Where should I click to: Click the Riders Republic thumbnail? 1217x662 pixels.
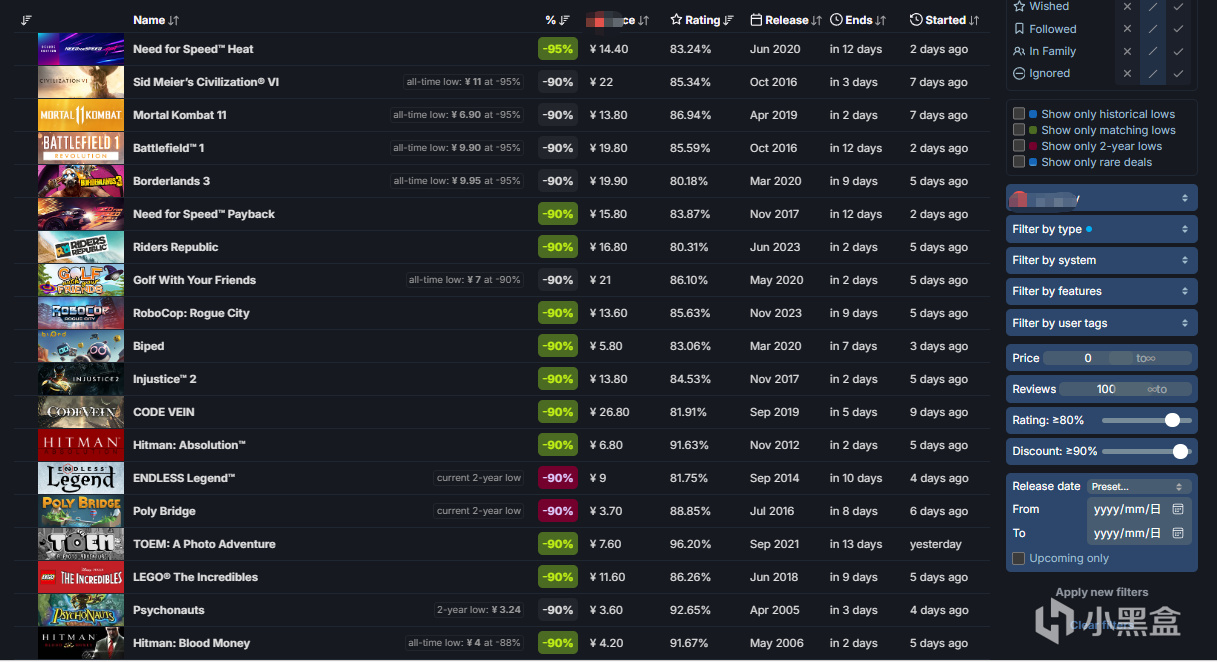coord(81,247)
